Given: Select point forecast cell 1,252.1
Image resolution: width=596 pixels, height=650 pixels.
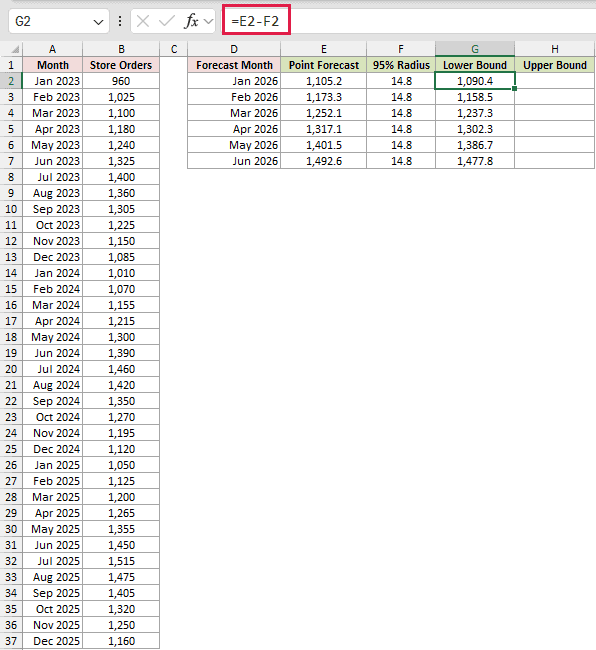Looking at the screenshot, I should pyautogui.click(x=324, y=113).
